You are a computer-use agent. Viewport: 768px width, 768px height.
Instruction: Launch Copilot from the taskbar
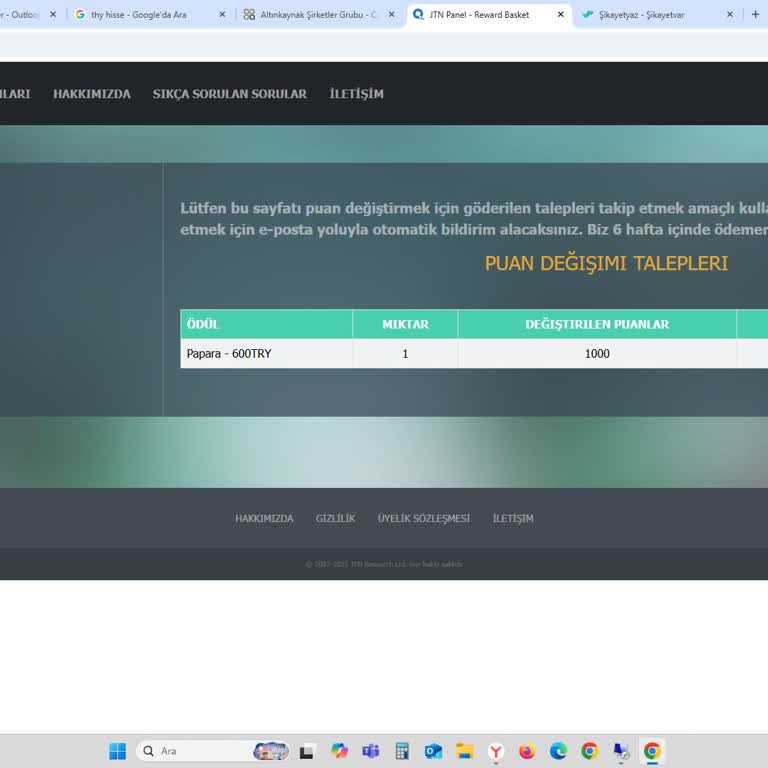(x=339, y=751)
